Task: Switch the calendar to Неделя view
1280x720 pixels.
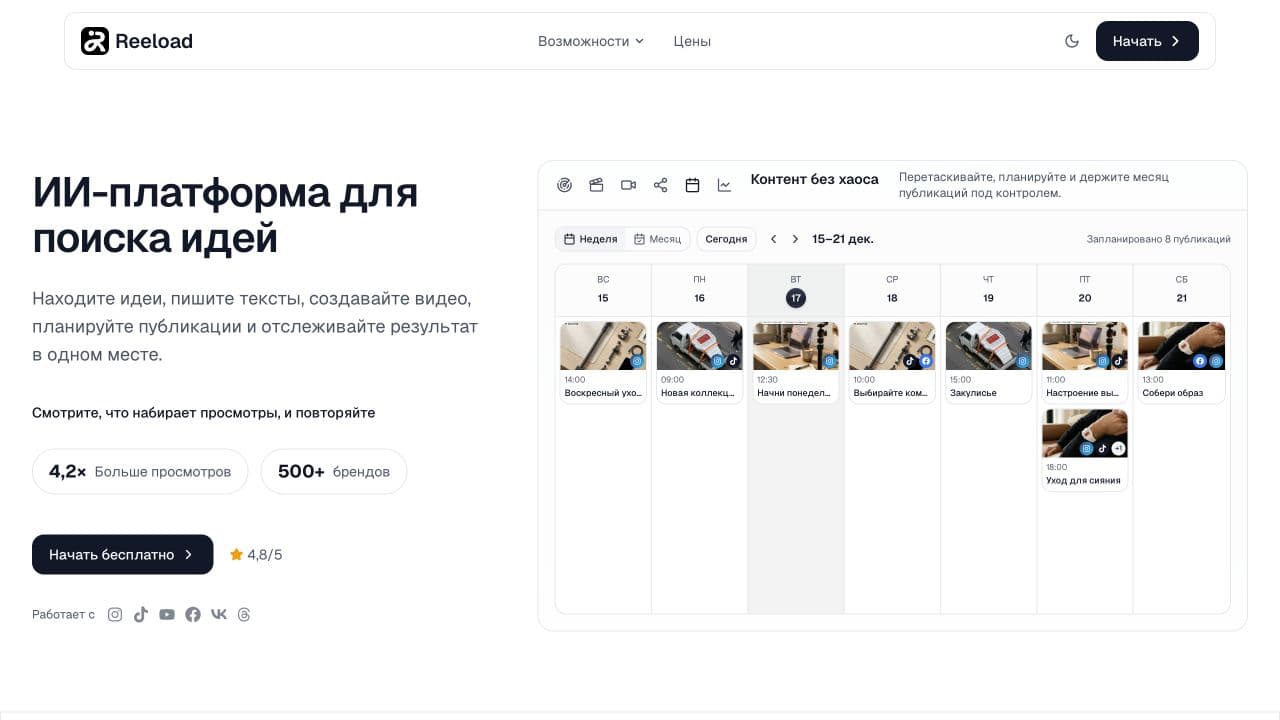Action: point(591,239)
